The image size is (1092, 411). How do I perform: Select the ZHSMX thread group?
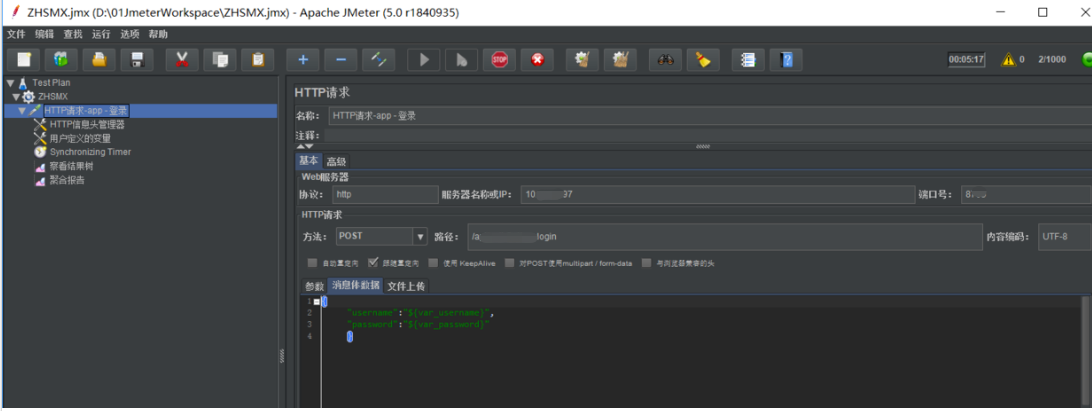pos(53,97)
